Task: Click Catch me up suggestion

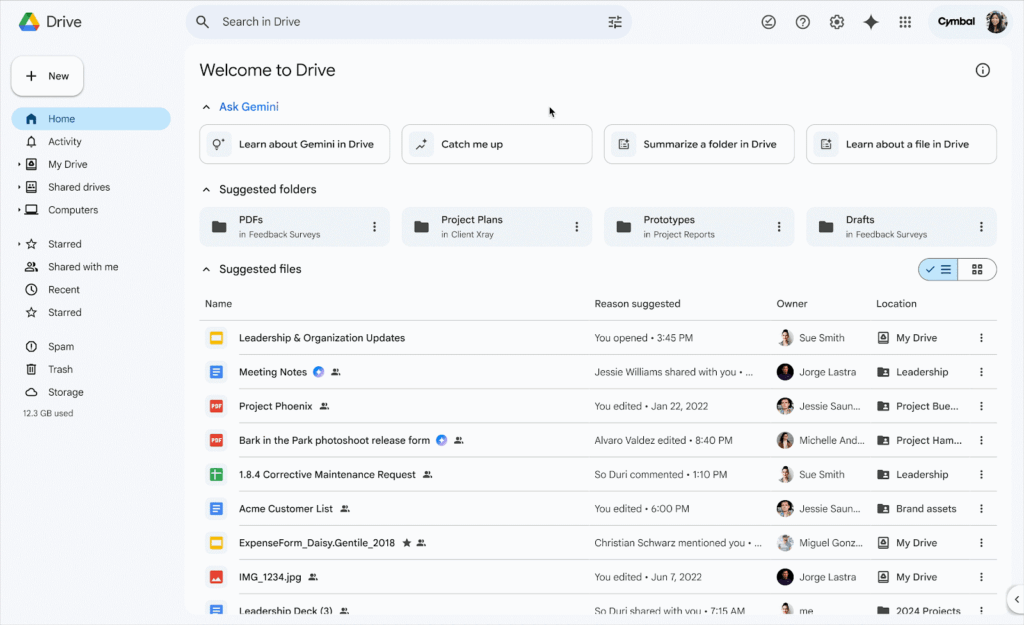Action: (x=497, y=144)
